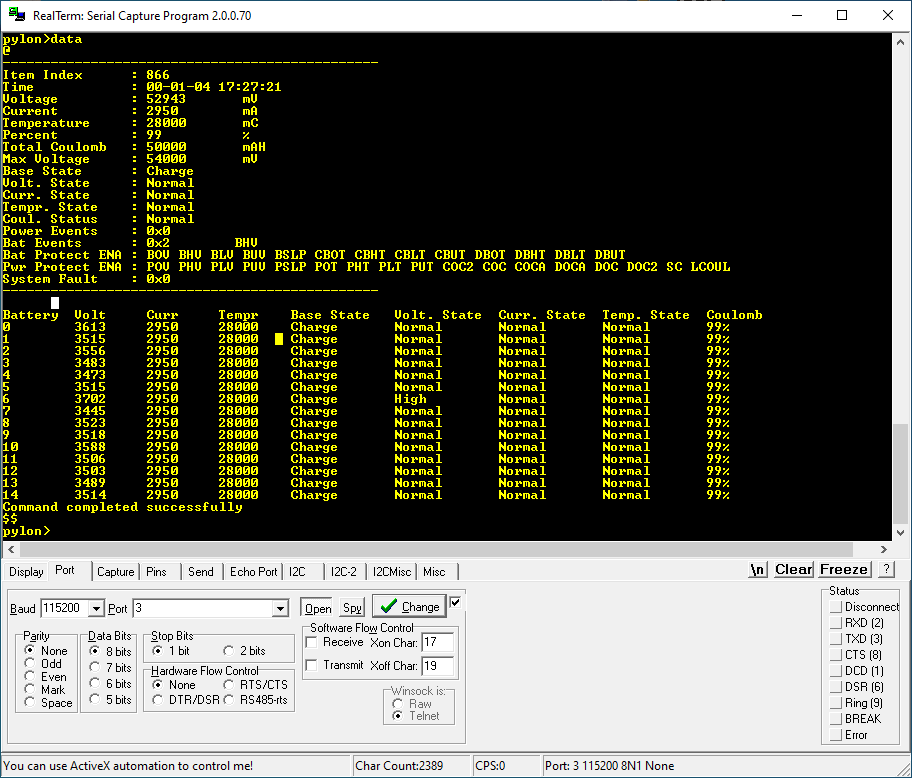Click the Freeze button
The image size is (912, 778).
pyautogui.click(x=844, y=569)
